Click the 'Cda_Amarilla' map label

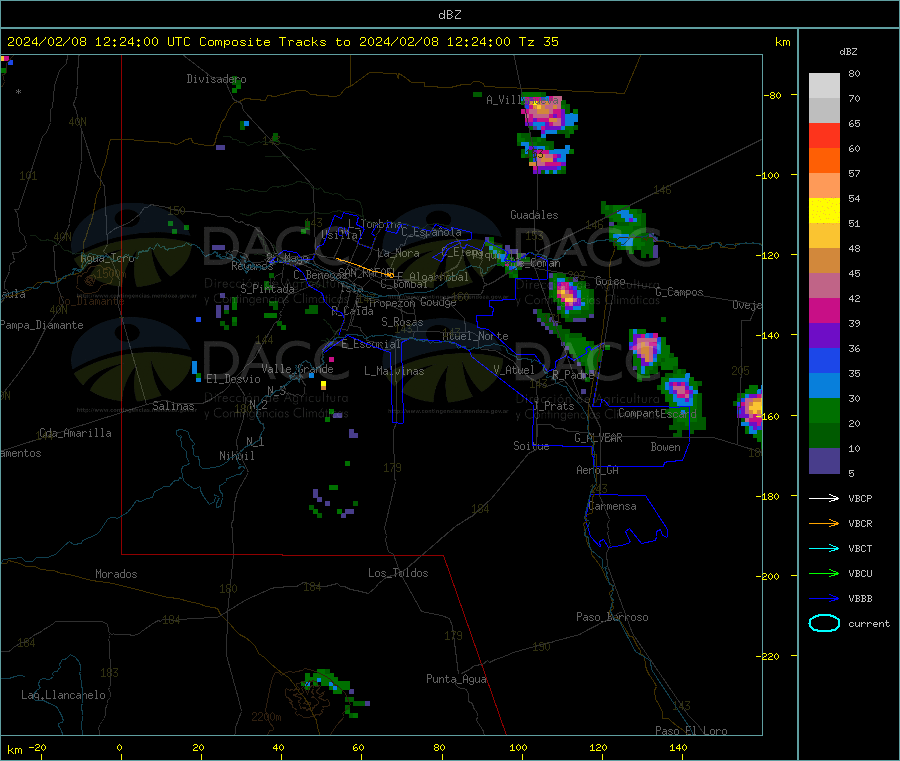click(75, 433)
